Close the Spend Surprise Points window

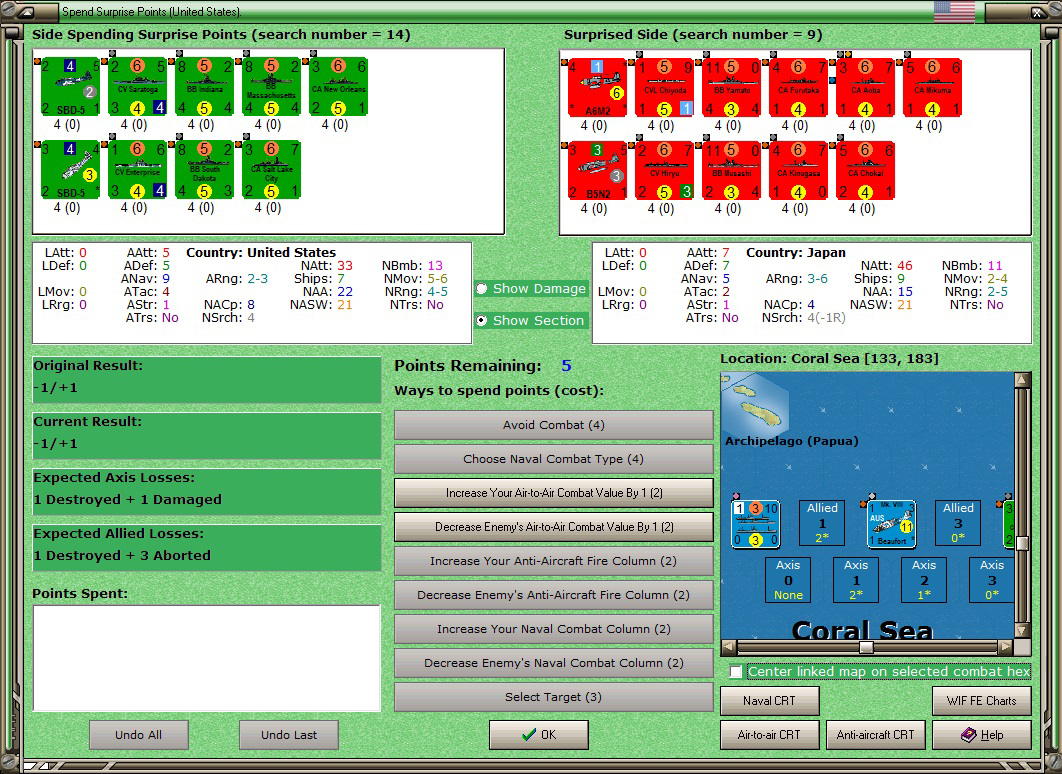1037,12
